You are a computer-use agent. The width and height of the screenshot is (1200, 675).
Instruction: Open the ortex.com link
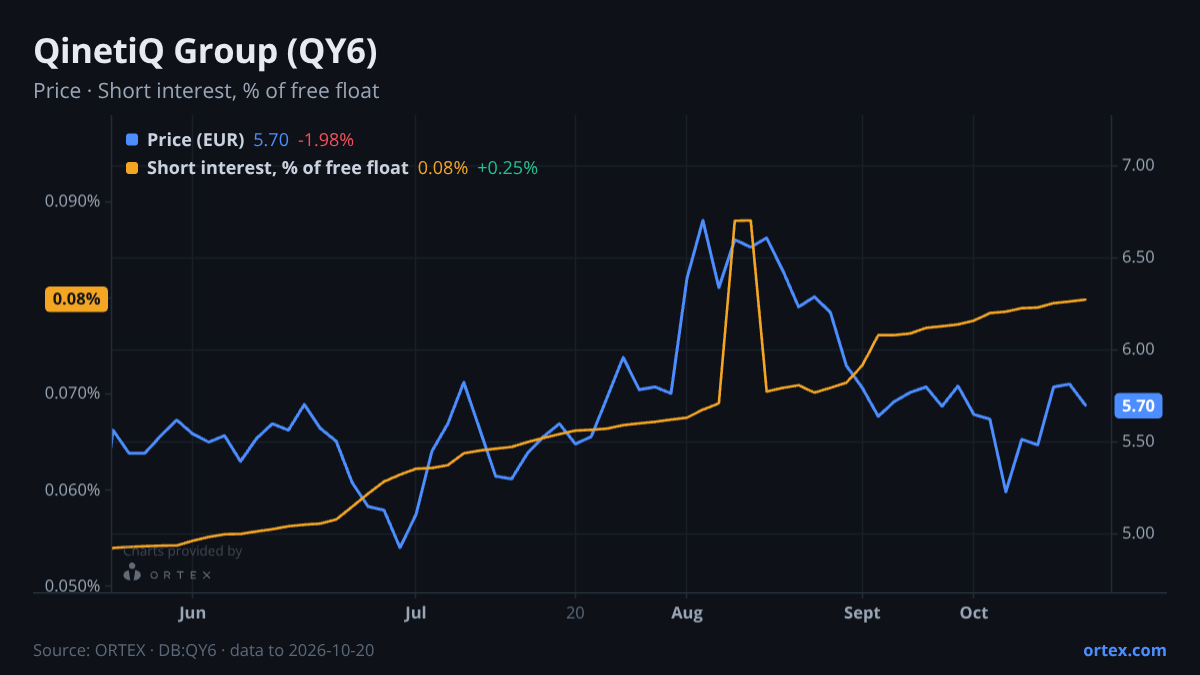tap(1125, 650)
